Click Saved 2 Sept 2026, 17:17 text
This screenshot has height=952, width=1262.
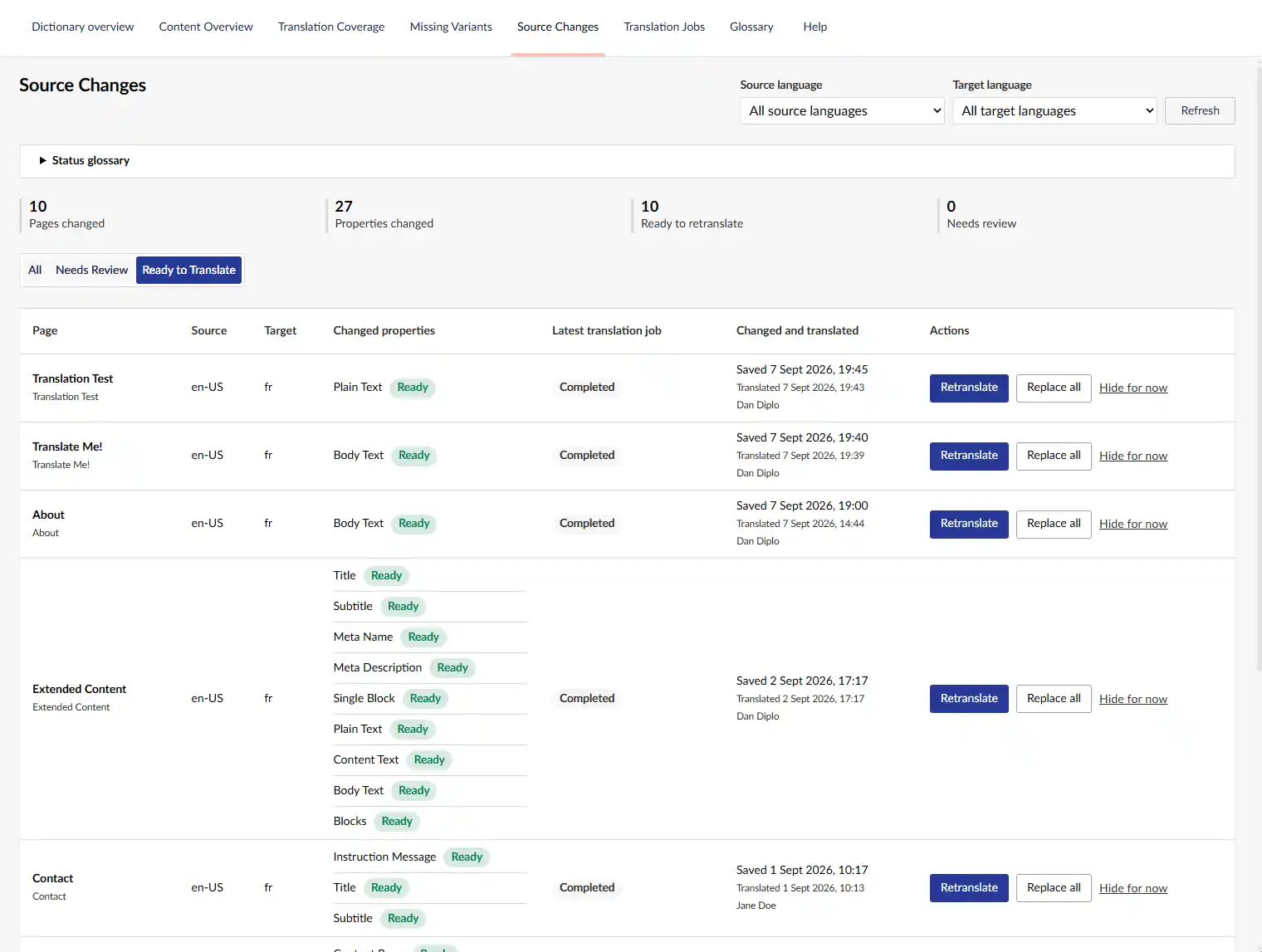[802, 681]
